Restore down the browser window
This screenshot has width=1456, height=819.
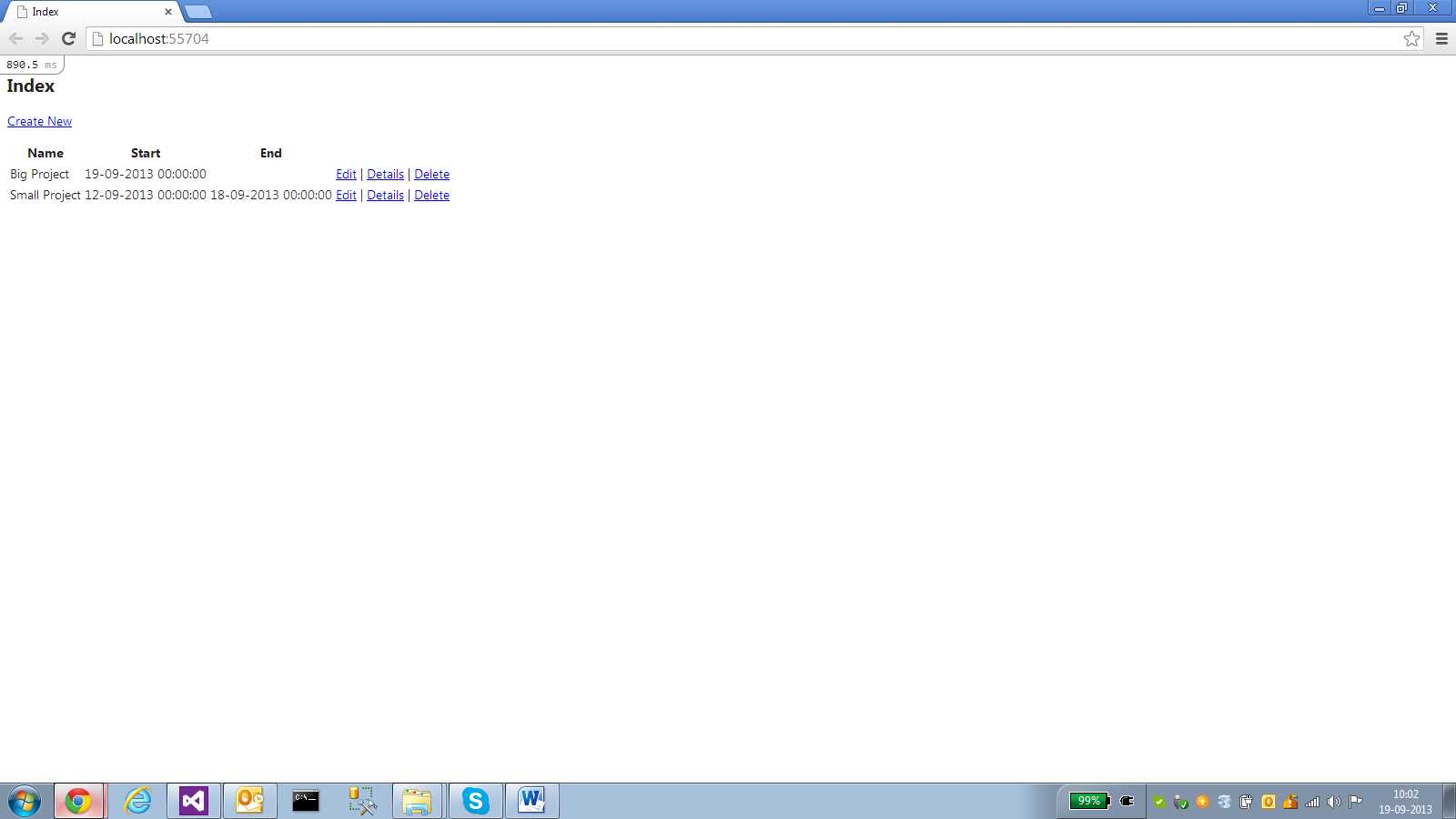click(1402, 7)
